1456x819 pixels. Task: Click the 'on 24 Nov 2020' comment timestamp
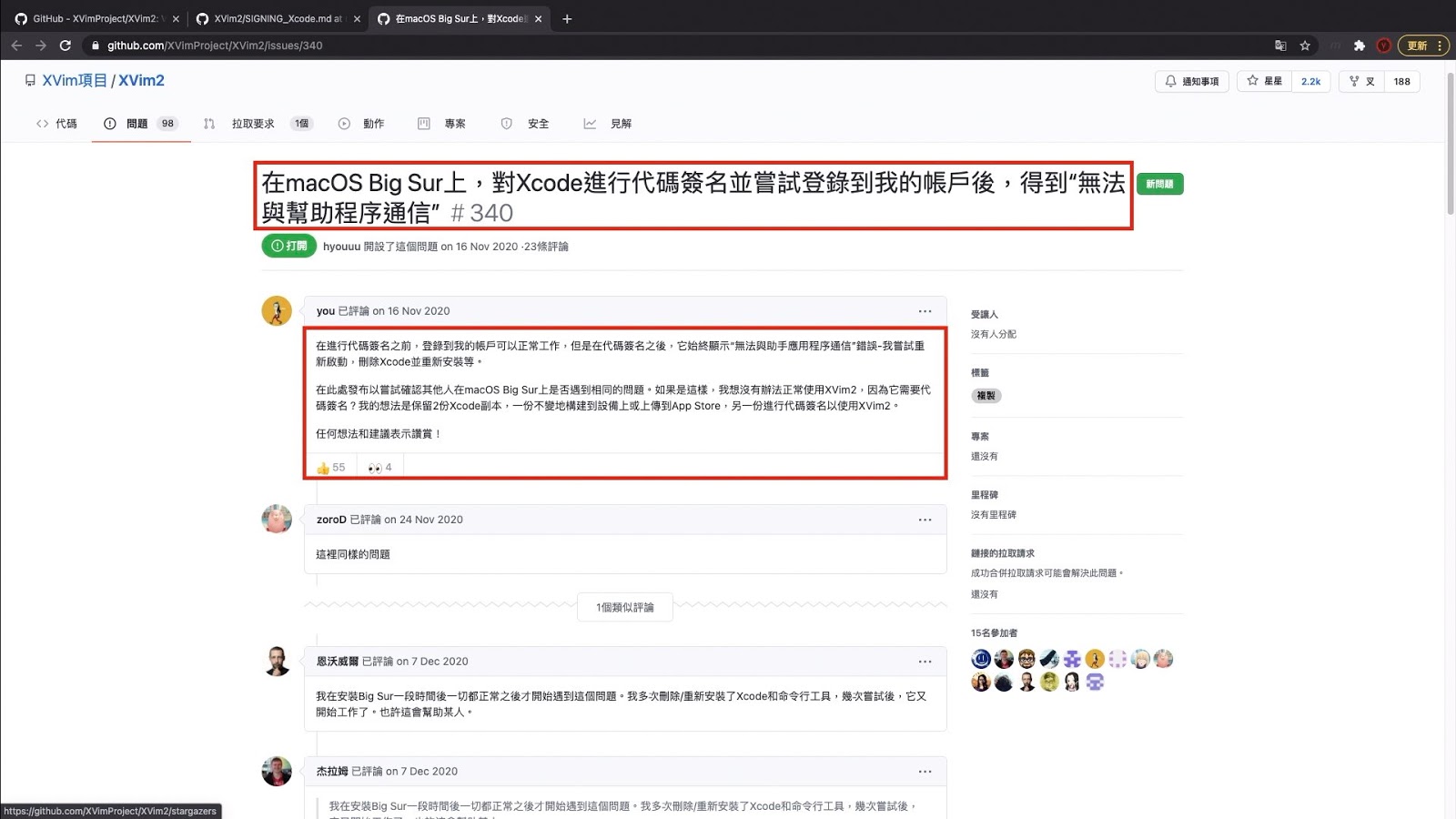click(423, 520)
